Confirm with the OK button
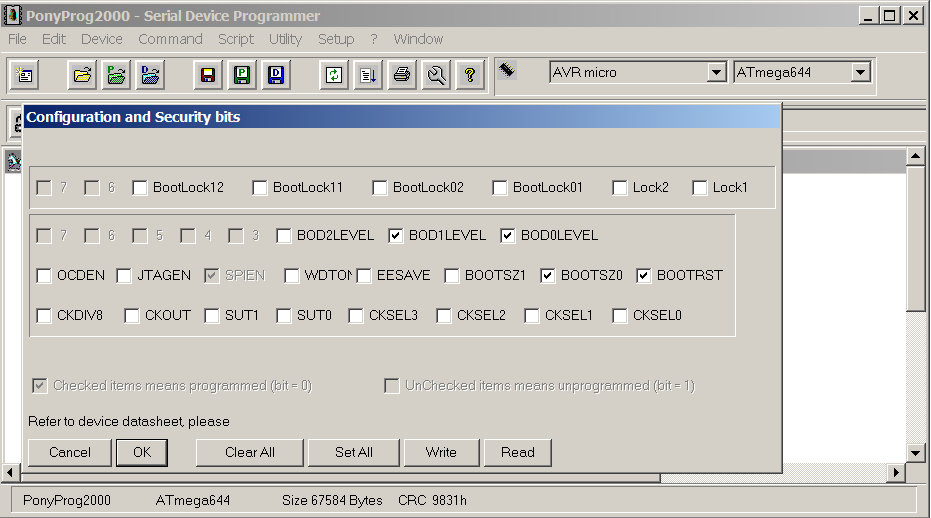This screenshot has height=518, width=931. 142,453
